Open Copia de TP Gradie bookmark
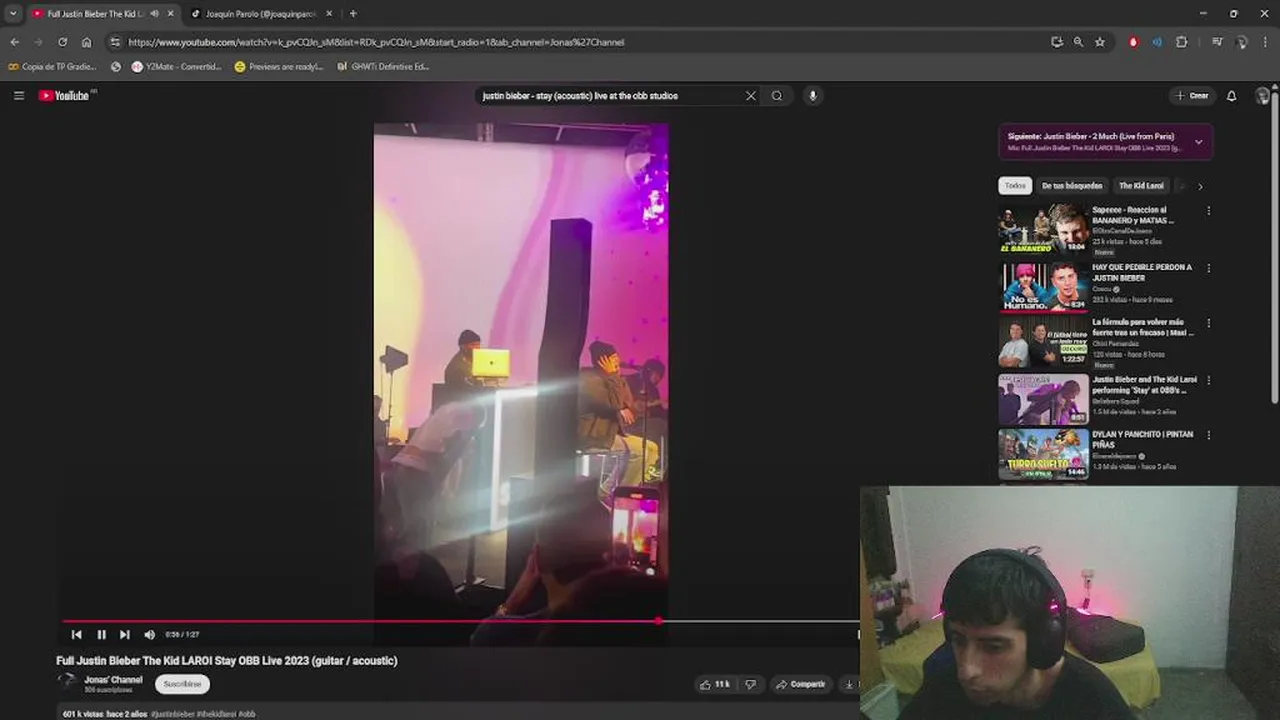1280x720 pixels. (x=52, y=67)
